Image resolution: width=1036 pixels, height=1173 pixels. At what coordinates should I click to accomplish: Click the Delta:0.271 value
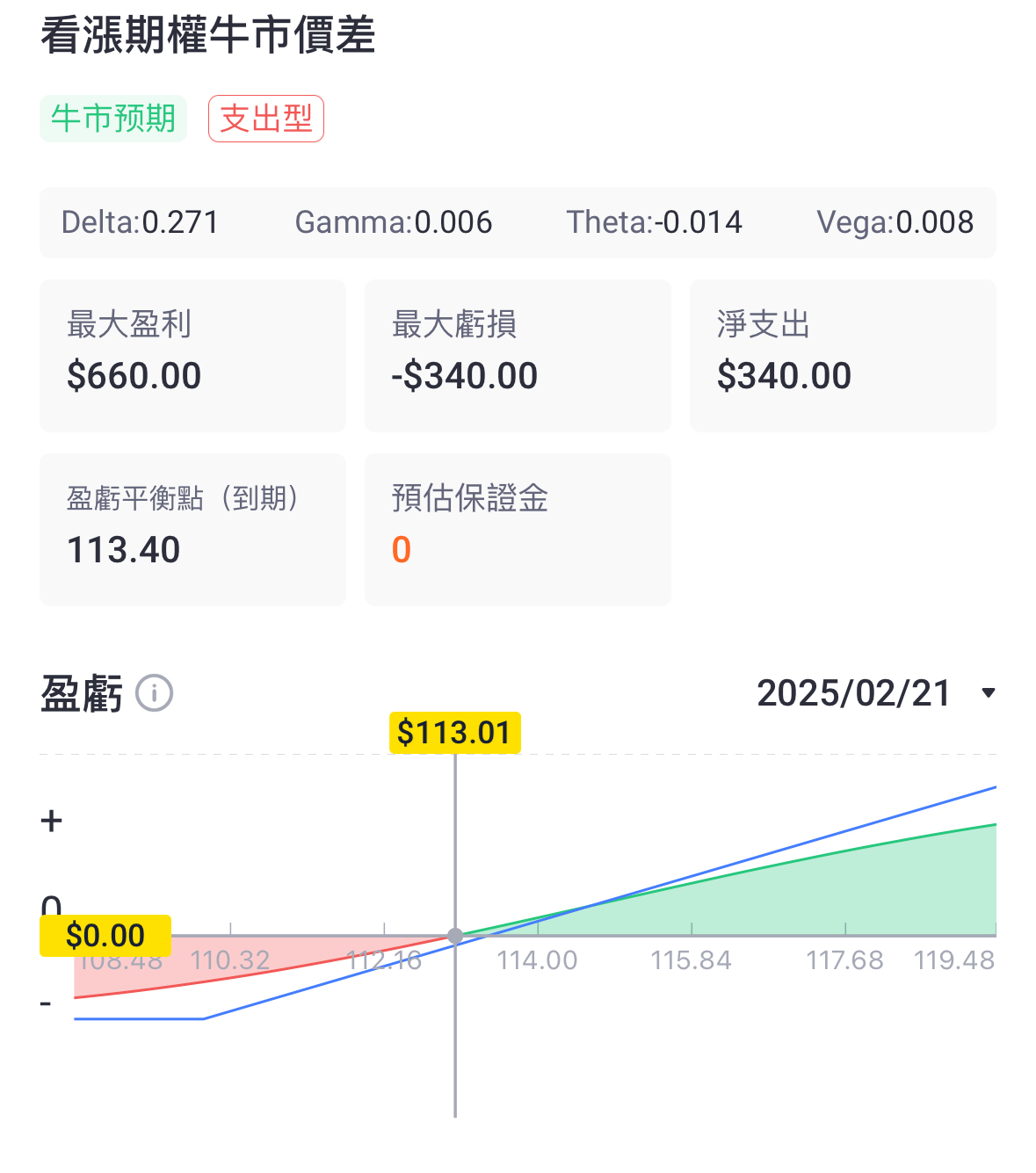[x=140, y=222]
